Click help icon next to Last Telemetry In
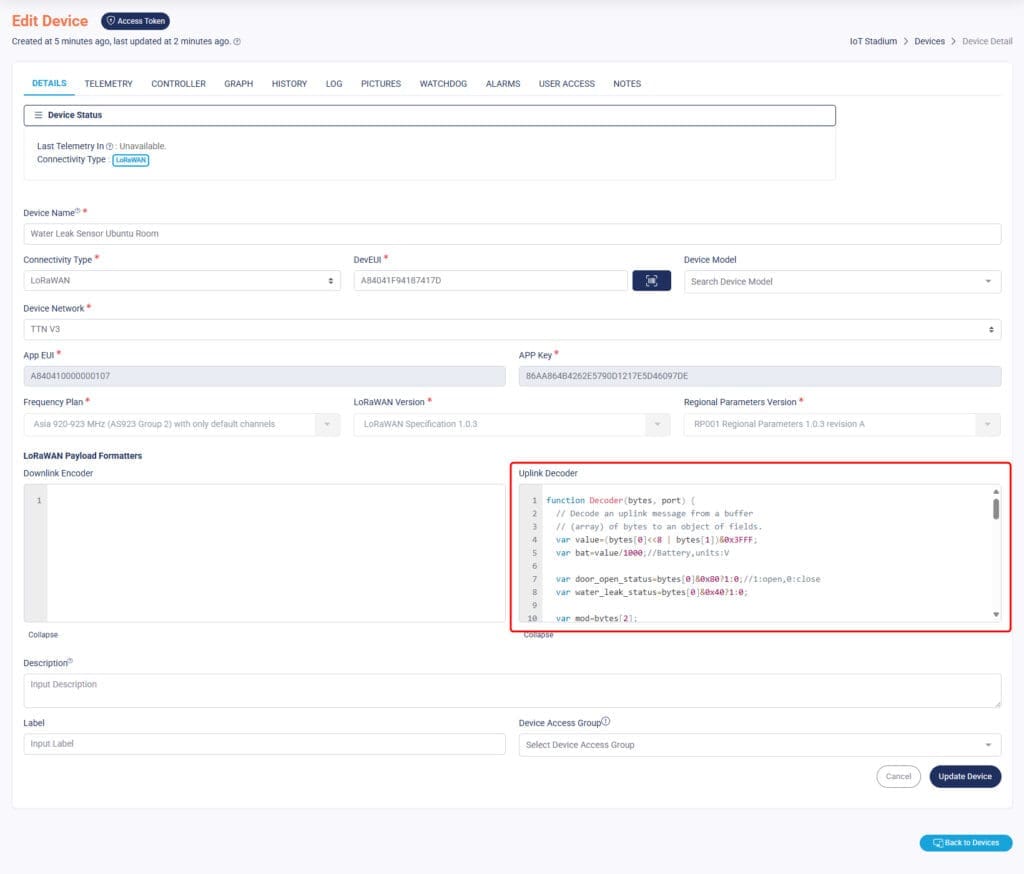Screen dimensions: 1024x874 [110, 146]
